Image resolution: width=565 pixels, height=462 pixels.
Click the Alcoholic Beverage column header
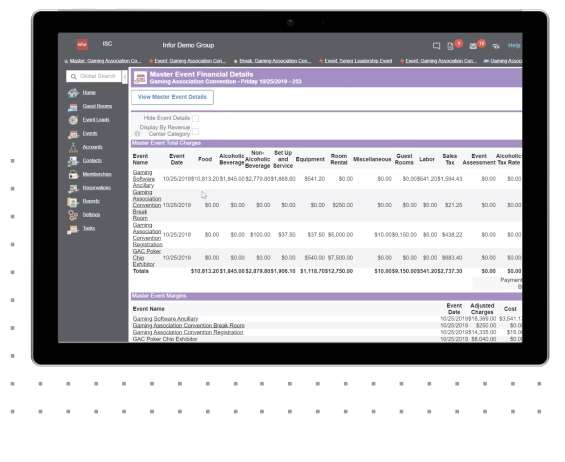coord(231,159)
